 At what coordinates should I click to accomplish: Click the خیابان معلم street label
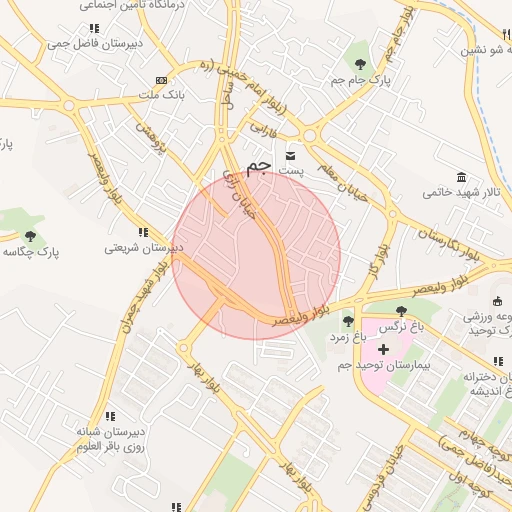coord(343,183)
